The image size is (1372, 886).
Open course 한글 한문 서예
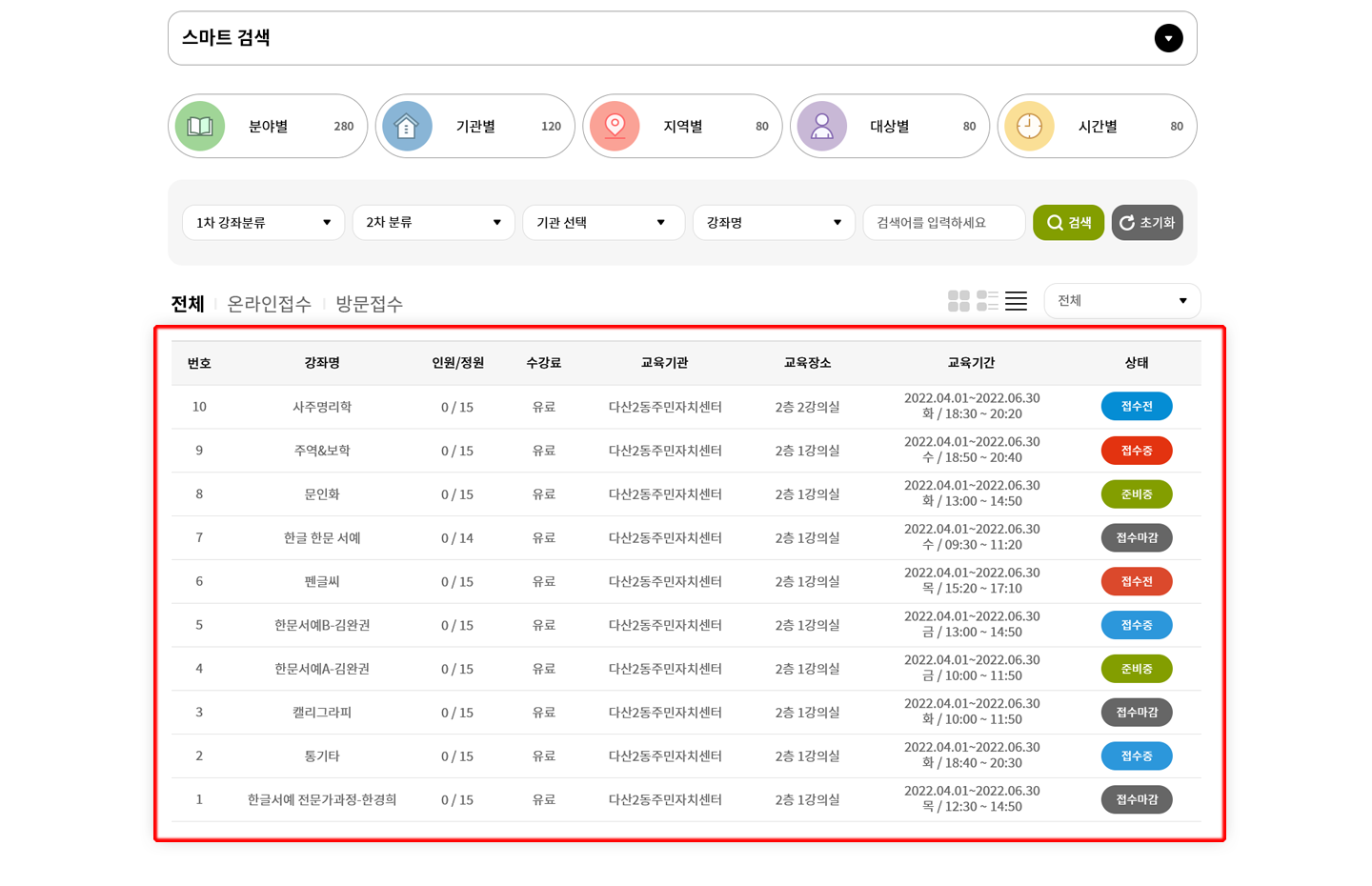(322, 538)
